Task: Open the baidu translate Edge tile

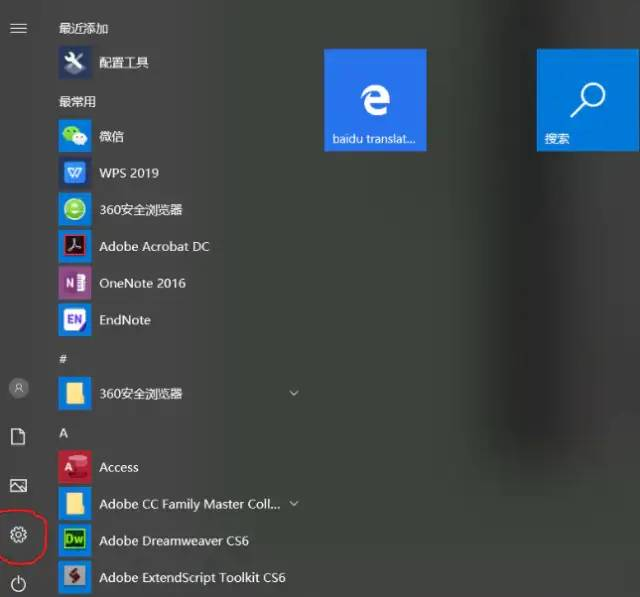Action: coord(375,100)
